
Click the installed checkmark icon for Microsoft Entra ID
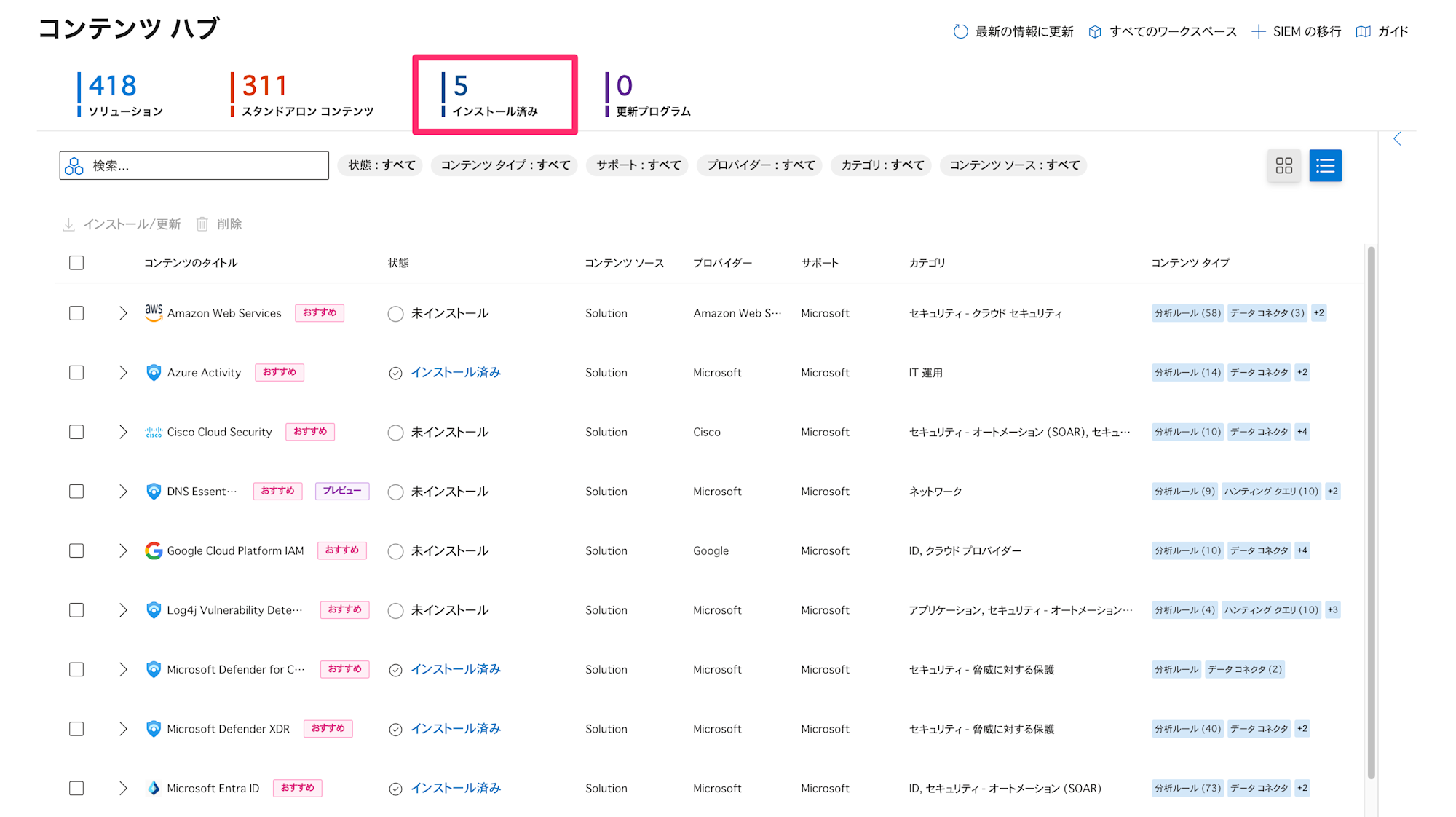(x=395, y=789)
